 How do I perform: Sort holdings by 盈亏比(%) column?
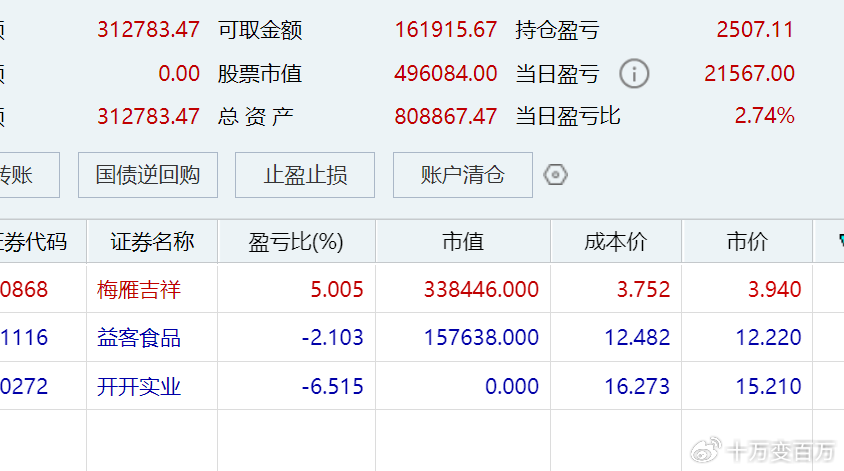296,241
